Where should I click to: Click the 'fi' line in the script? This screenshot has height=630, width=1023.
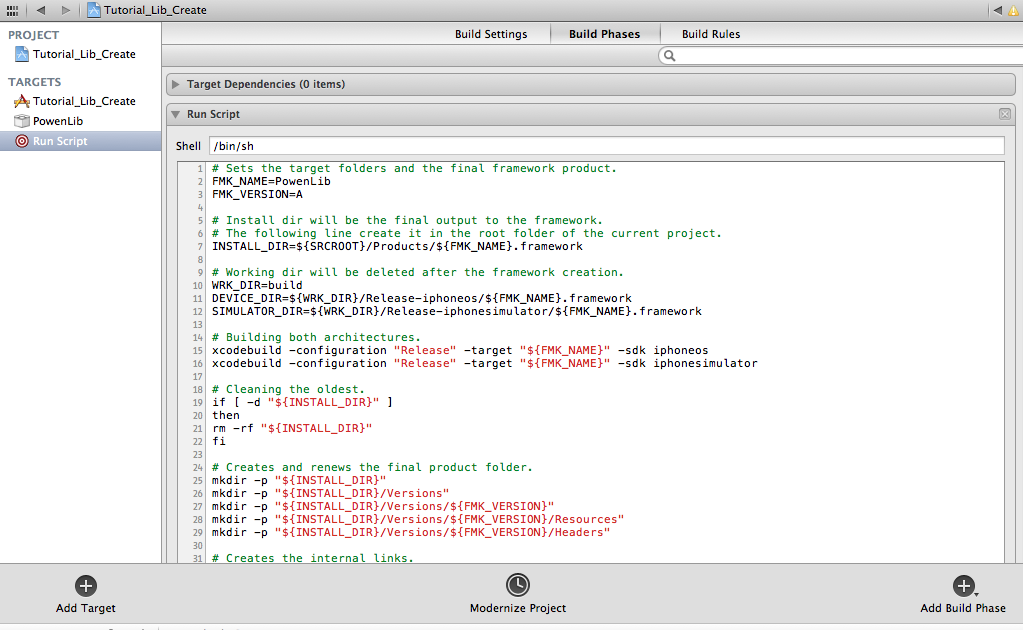(x=219, y=442)
